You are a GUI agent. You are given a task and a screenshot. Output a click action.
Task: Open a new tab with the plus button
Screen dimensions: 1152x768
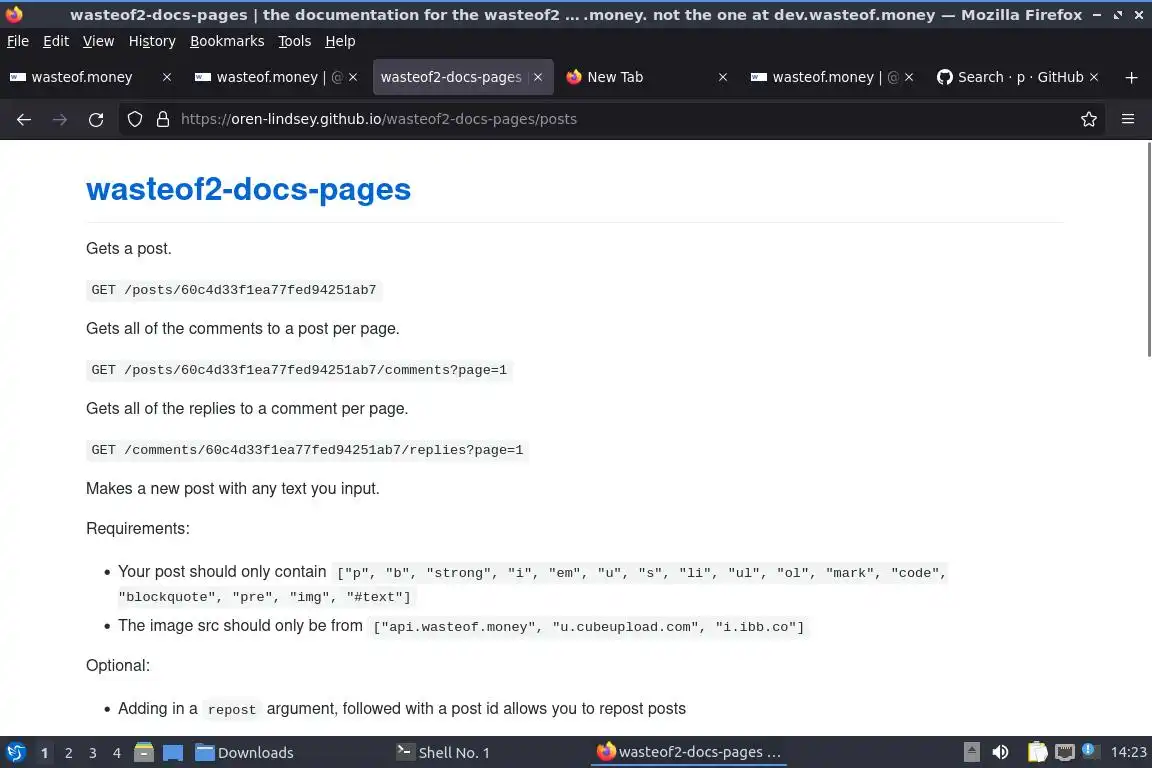click(1131, 77)
